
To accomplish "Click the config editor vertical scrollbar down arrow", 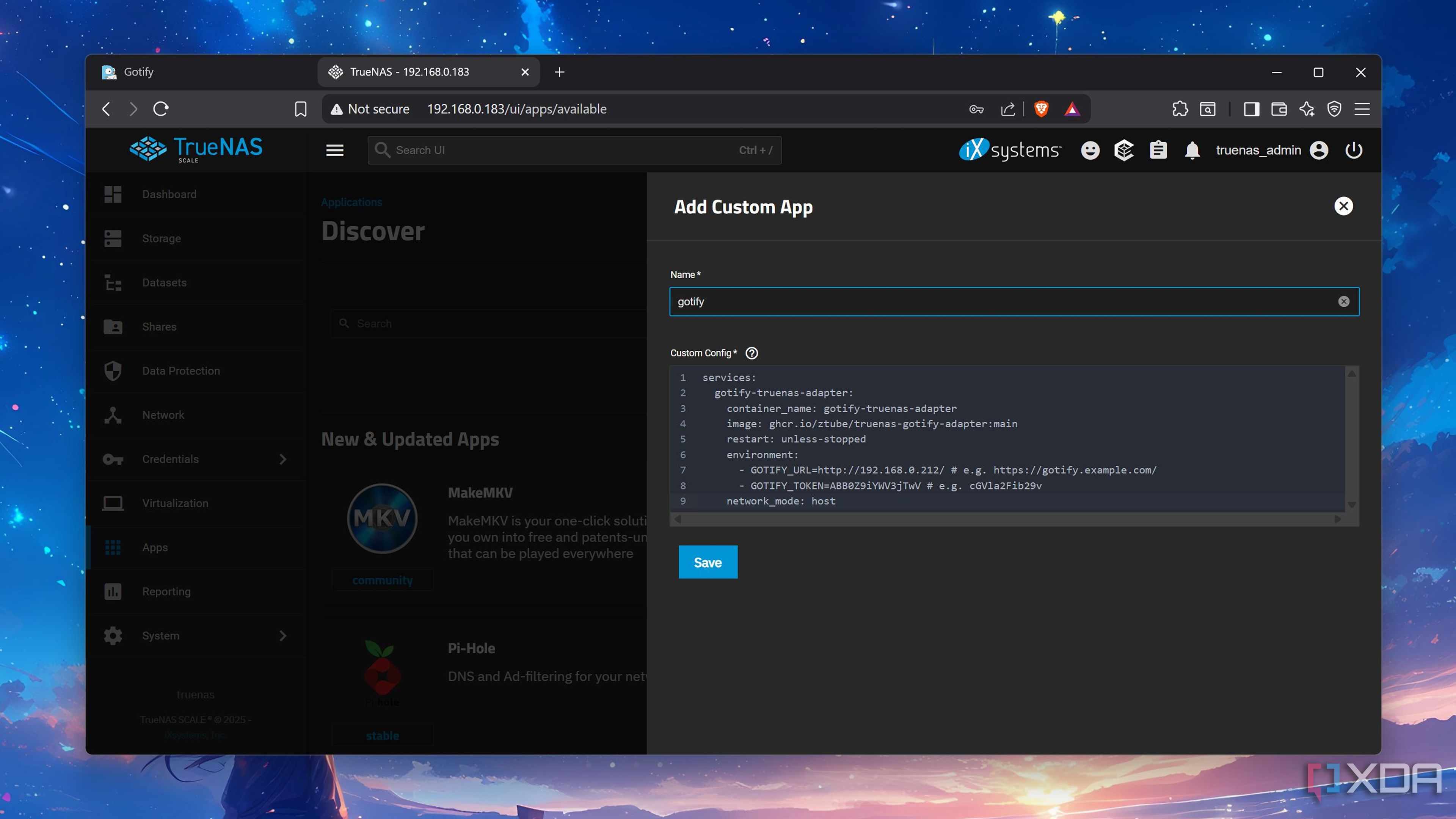I will 1351,505.
